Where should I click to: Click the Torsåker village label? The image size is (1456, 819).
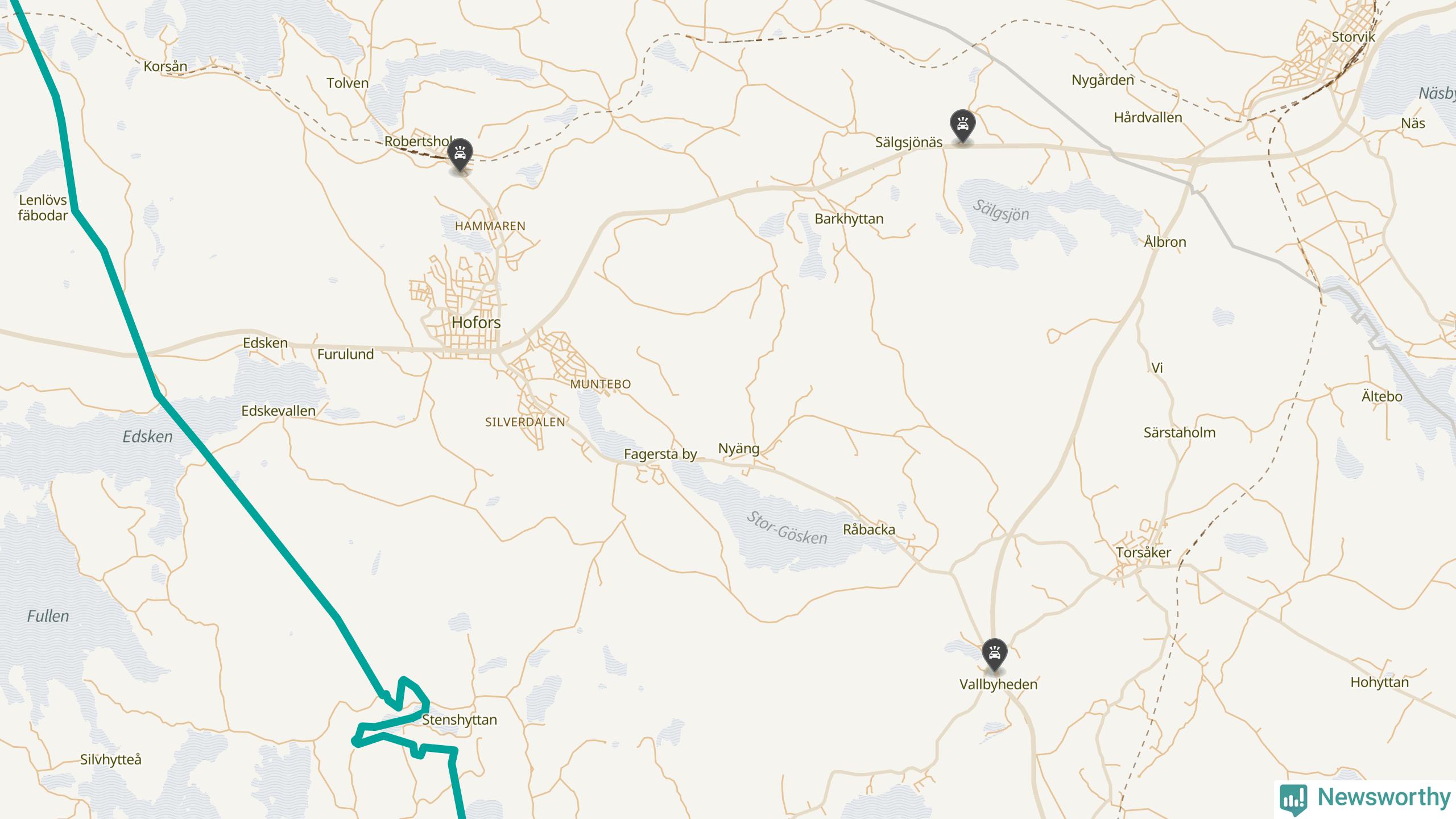[1143, 552]
